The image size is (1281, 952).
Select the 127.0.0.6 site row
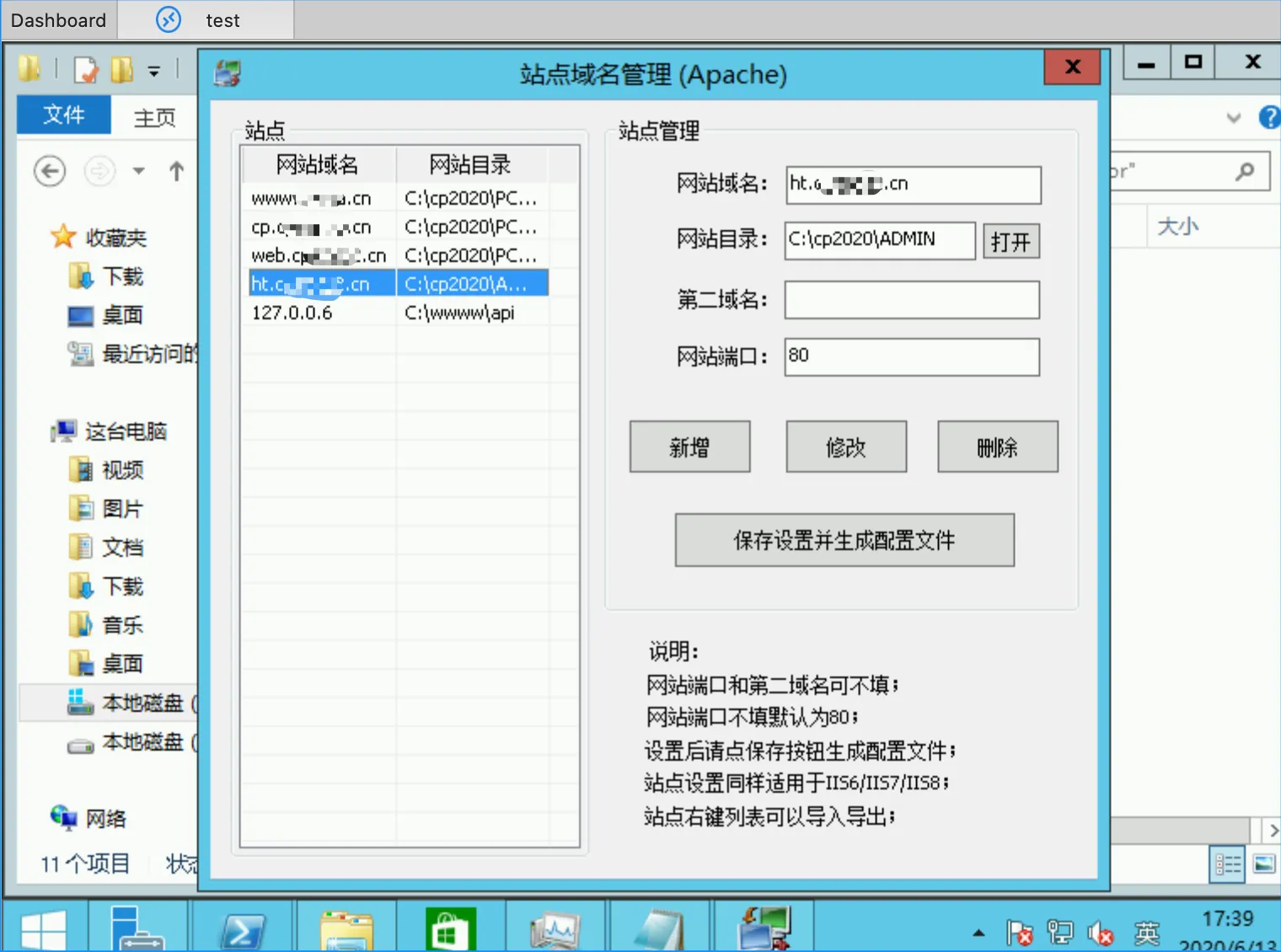coord(292,313)
